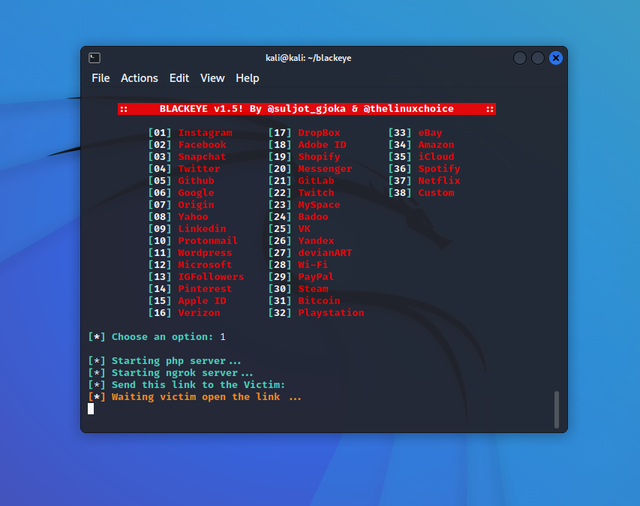Click the Spotify option text
640x506 pixels.
(439, 169)
